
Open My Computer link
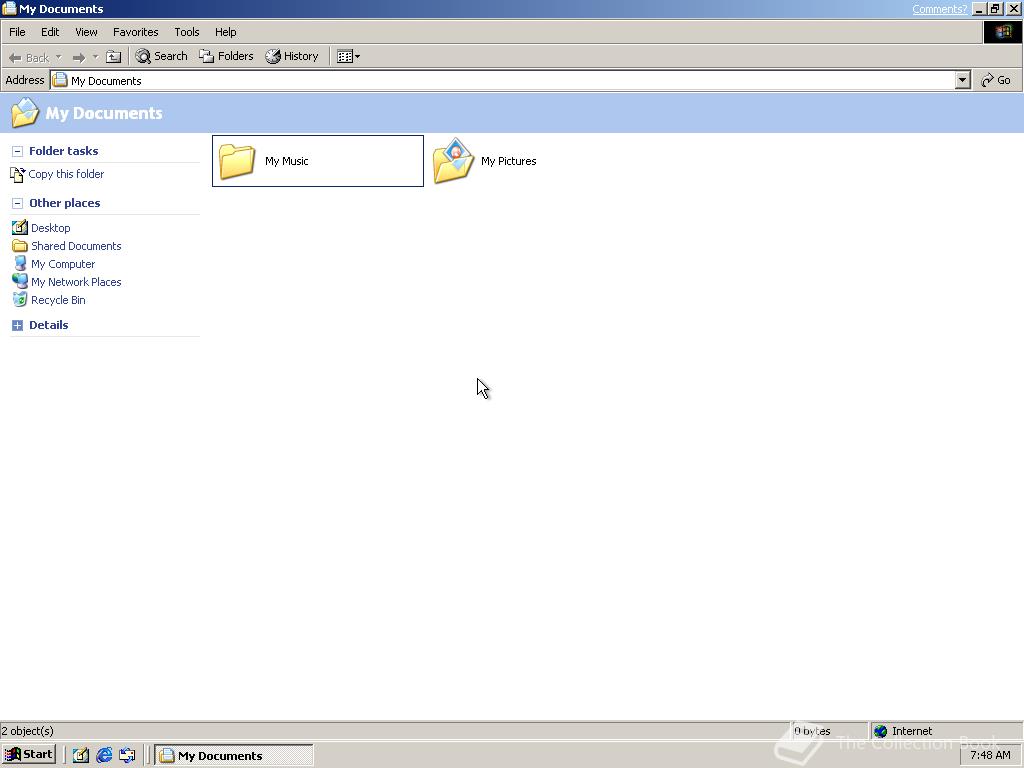click(63, 264)
